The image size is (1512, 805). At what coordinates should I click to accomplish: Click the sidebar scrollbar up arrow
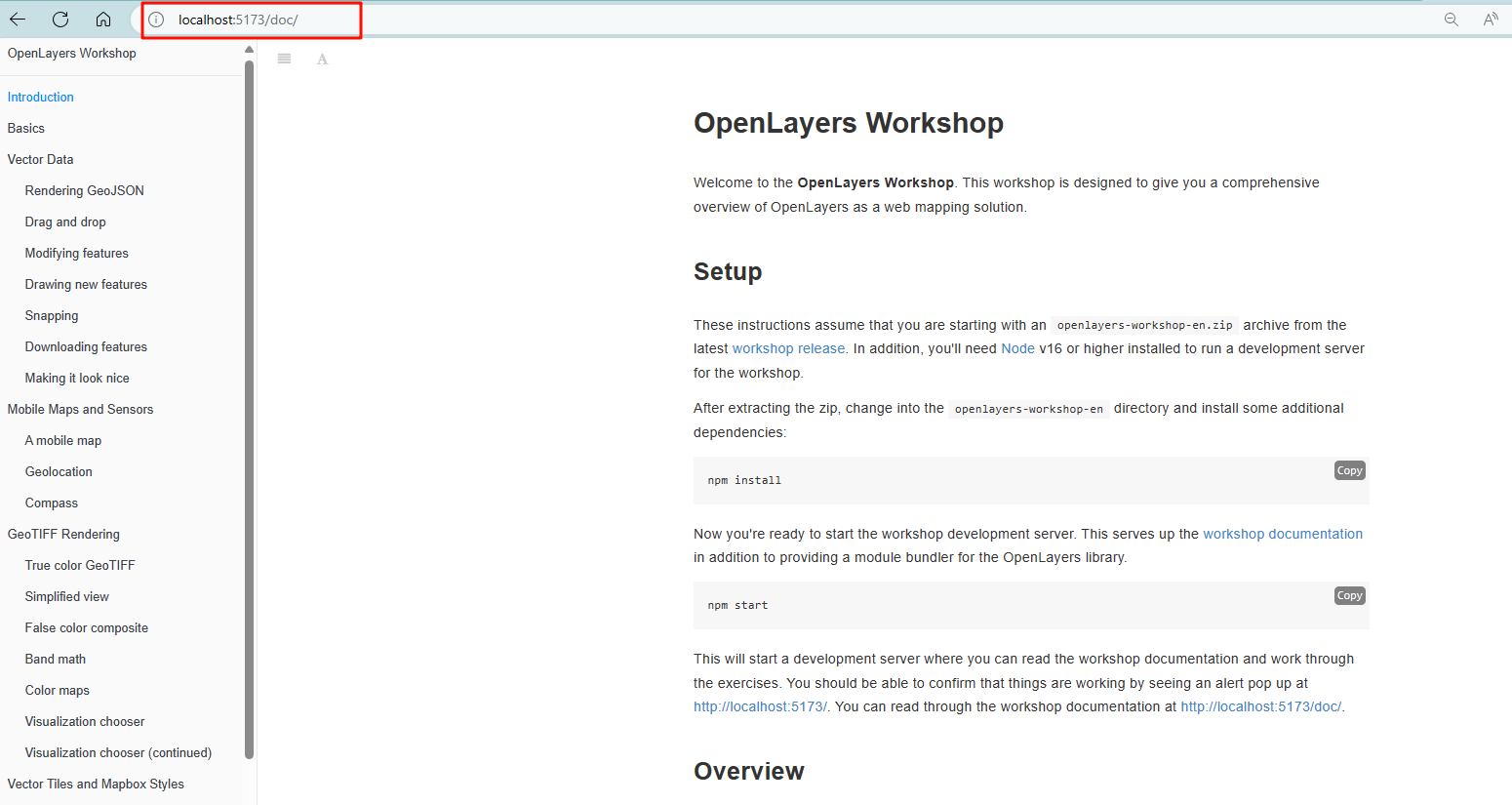click(250, 49)
